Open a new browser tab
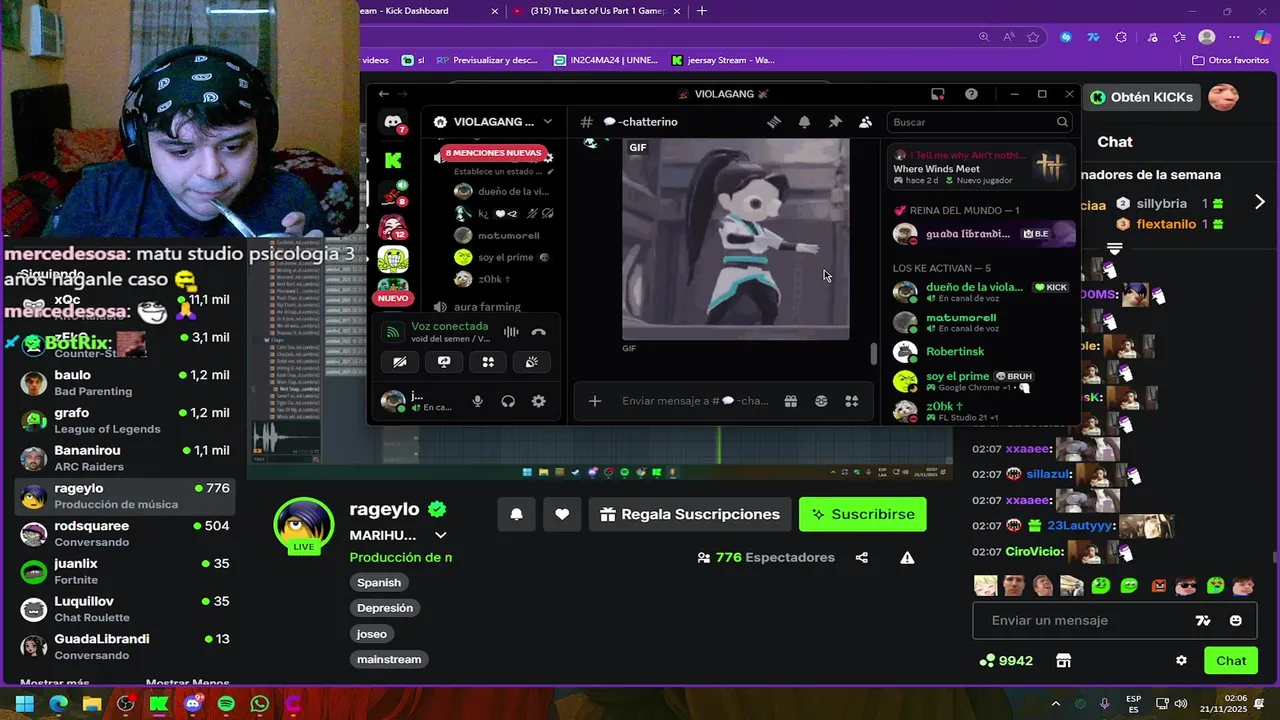 point(702,11)
